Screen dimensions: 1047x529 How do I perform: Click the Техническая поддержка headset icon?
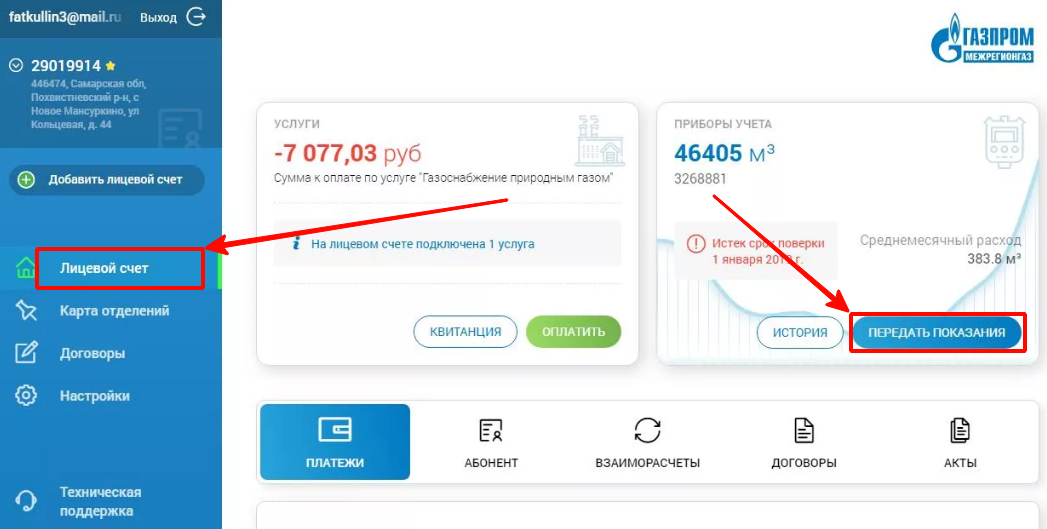point(26,501)
